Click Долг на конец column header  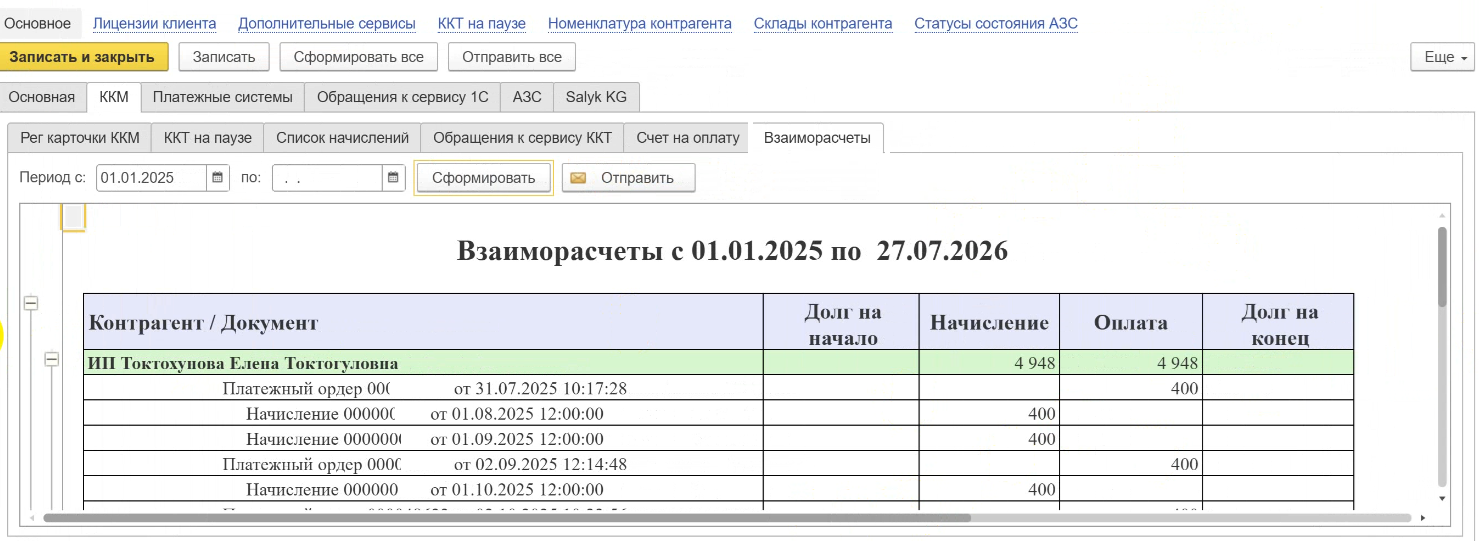[x=1278, y=322]
